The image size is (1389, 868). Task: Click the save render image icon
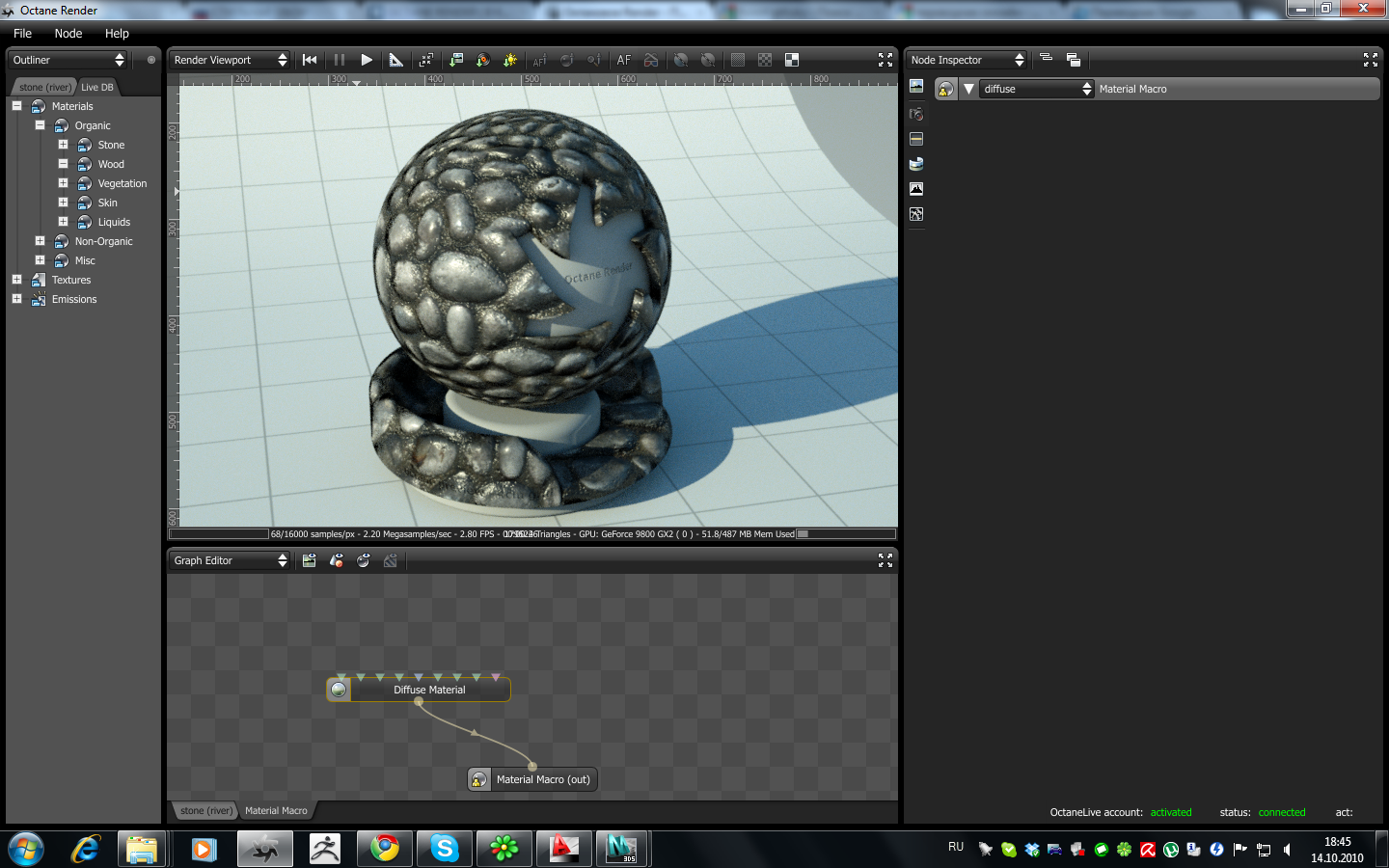pos(456,60)
